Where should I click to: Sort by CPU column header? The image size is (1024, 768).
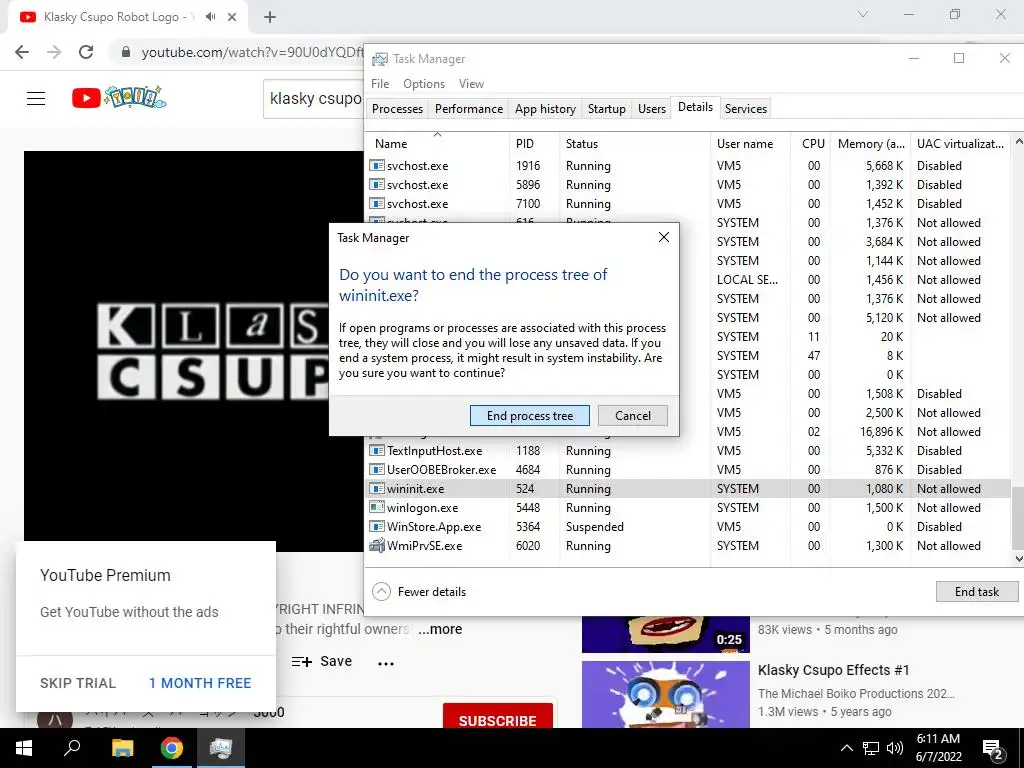tap(810, 144)
